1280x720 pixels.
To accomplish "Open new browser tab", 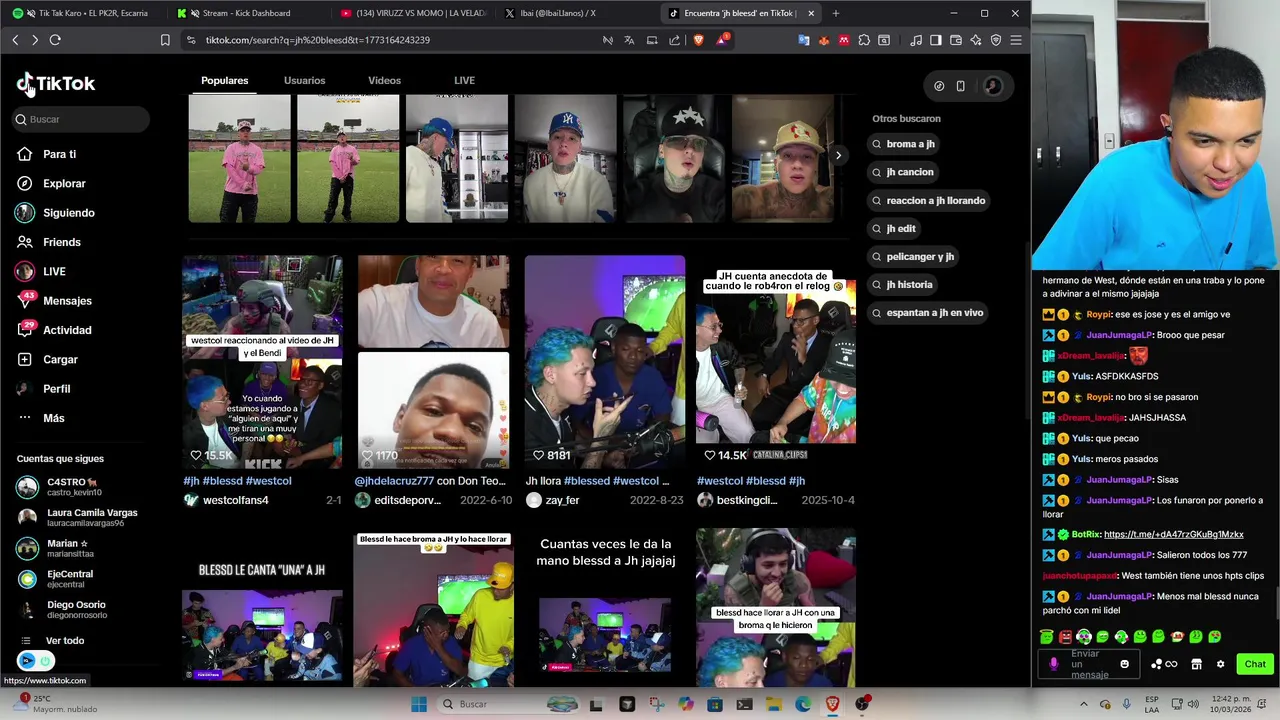I will [836, 13].
